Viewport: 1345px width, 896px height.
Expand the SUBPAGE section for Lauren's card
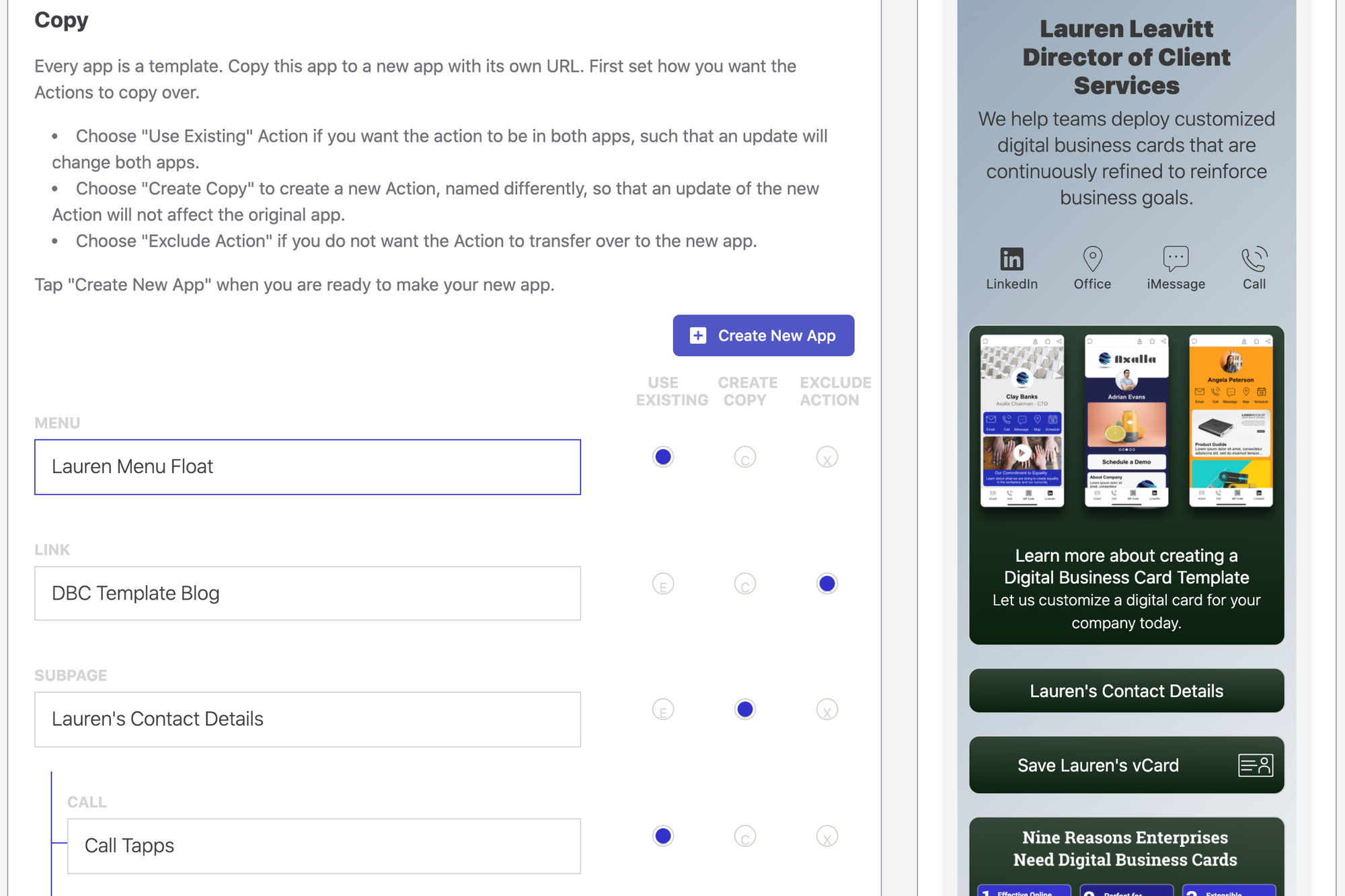(308, 719)
